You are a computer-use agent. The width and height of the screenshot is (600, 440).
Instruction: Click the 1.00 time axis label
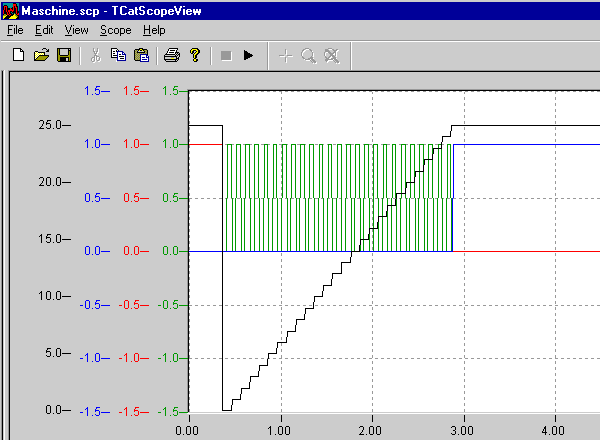pos(279,431)
